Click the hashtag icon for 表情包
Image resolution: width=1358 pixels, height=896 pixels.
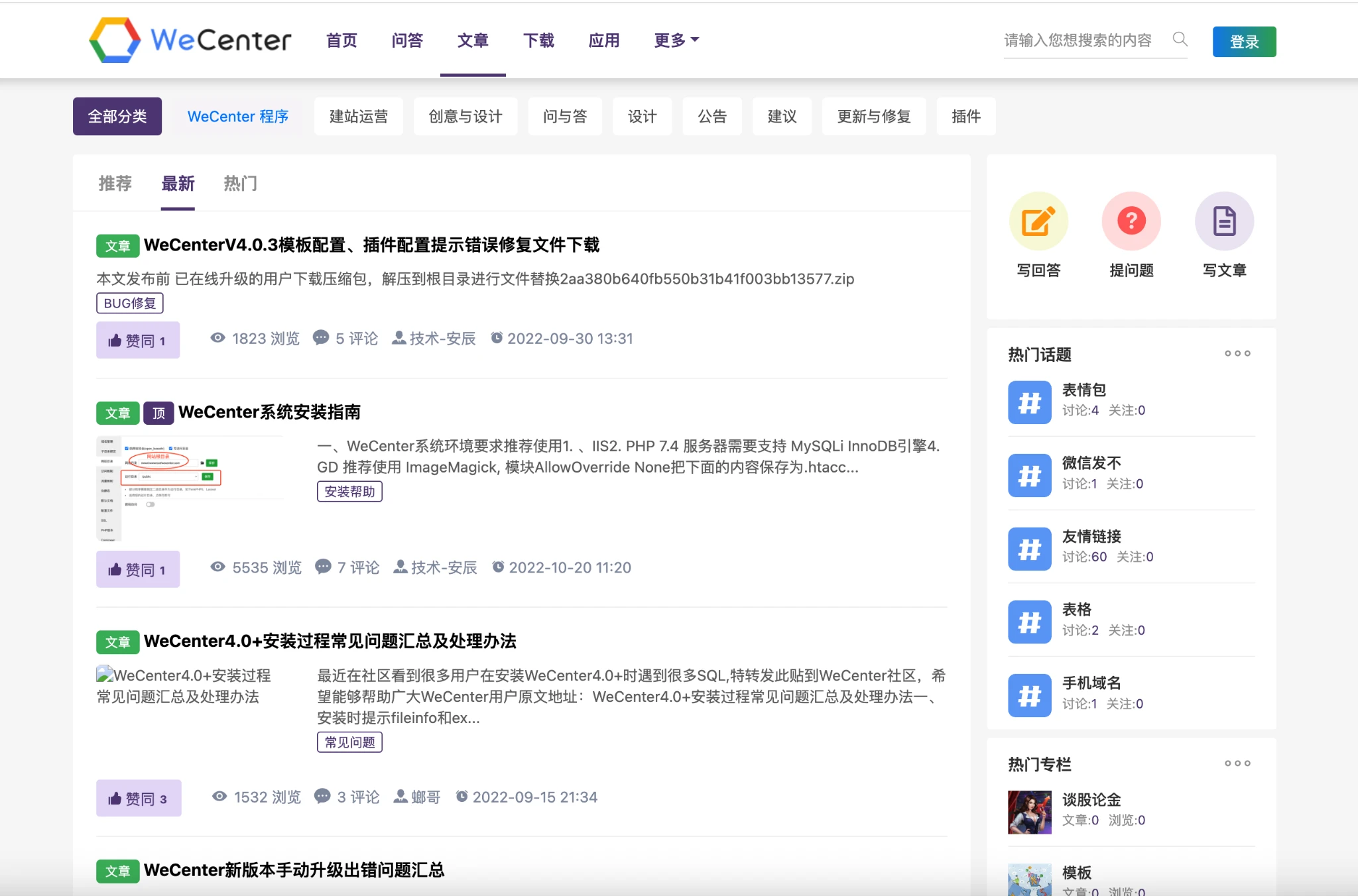1030,402
